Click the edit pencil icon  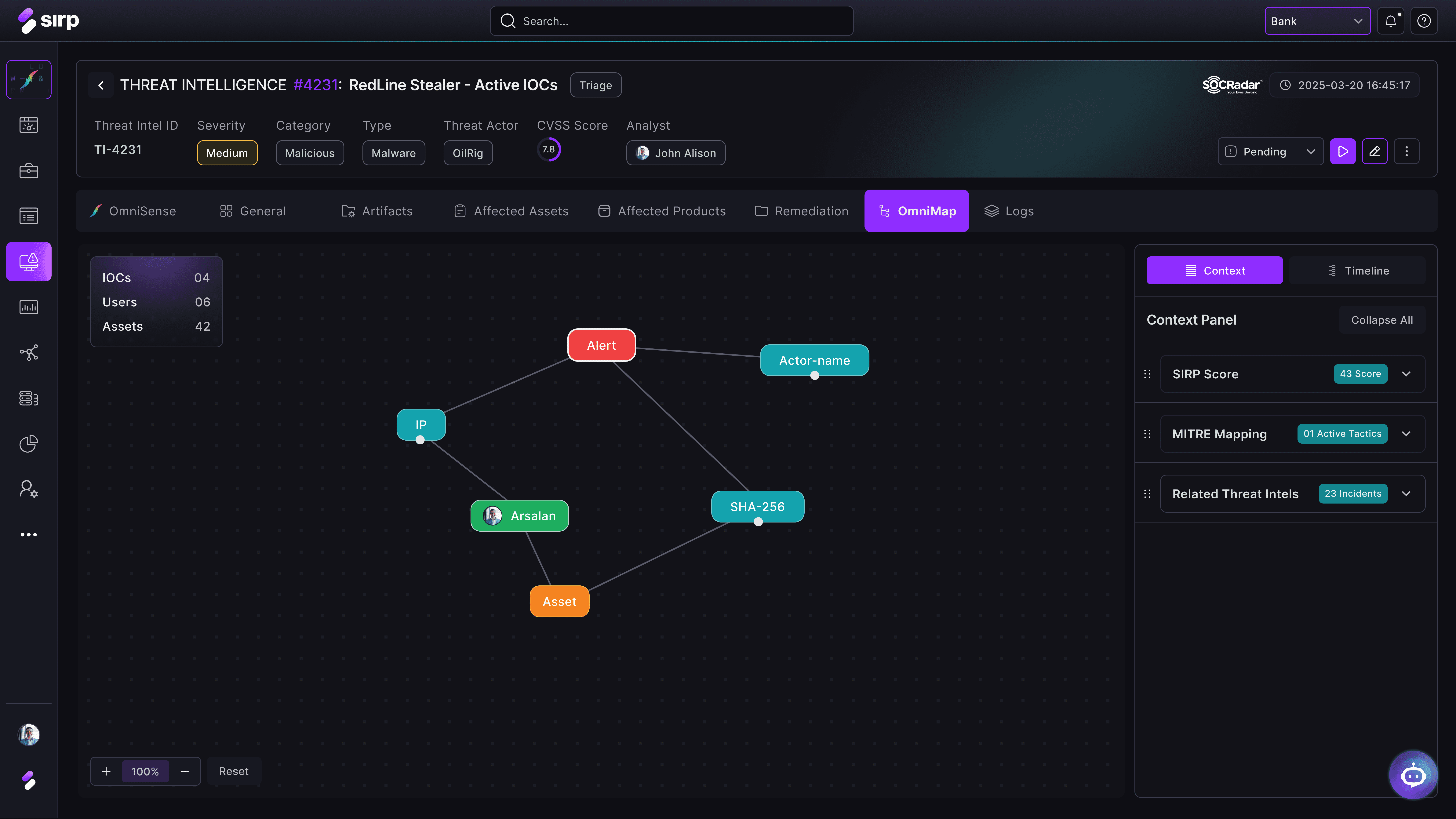[x=1375, y=151]
